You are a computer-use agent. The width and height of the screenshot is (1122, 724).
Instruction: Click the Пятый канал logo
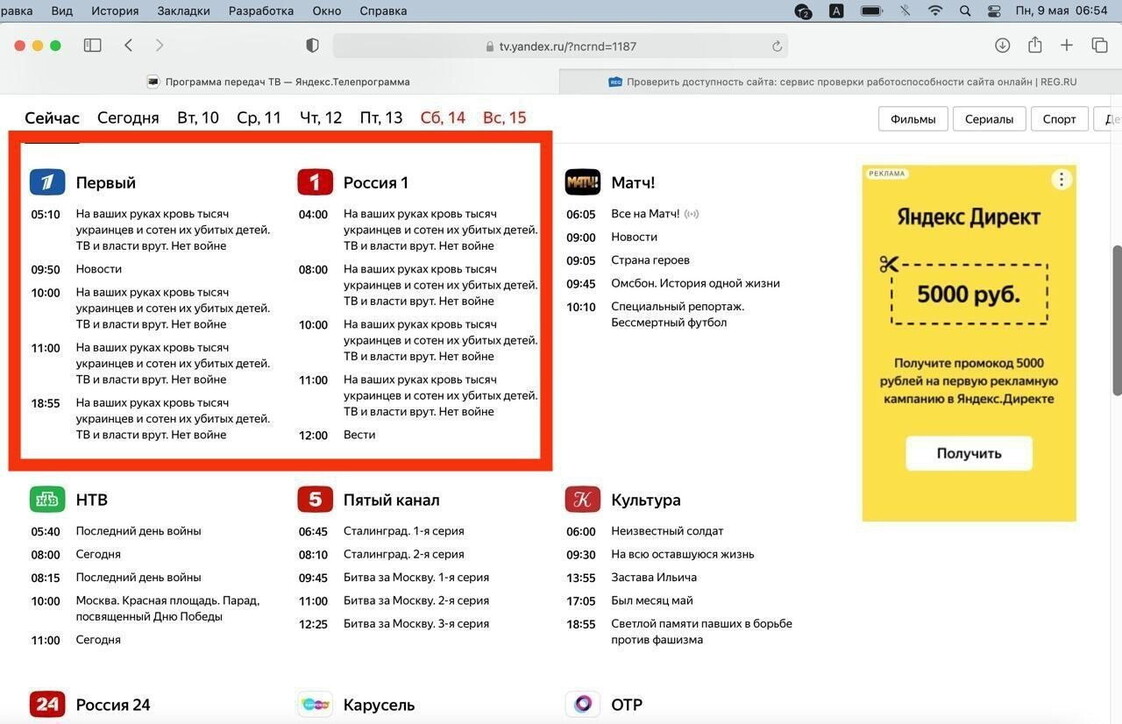pos(315,499)
